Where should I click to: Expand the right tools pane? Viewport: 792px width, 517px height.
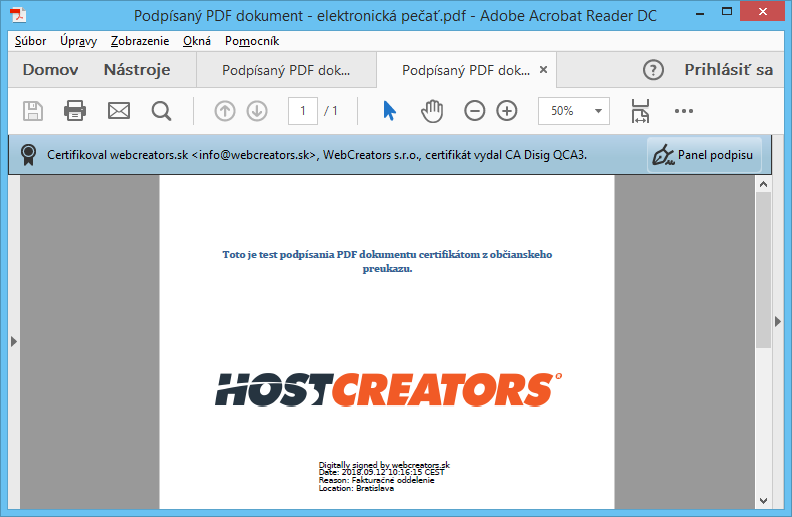coord(778,321)
